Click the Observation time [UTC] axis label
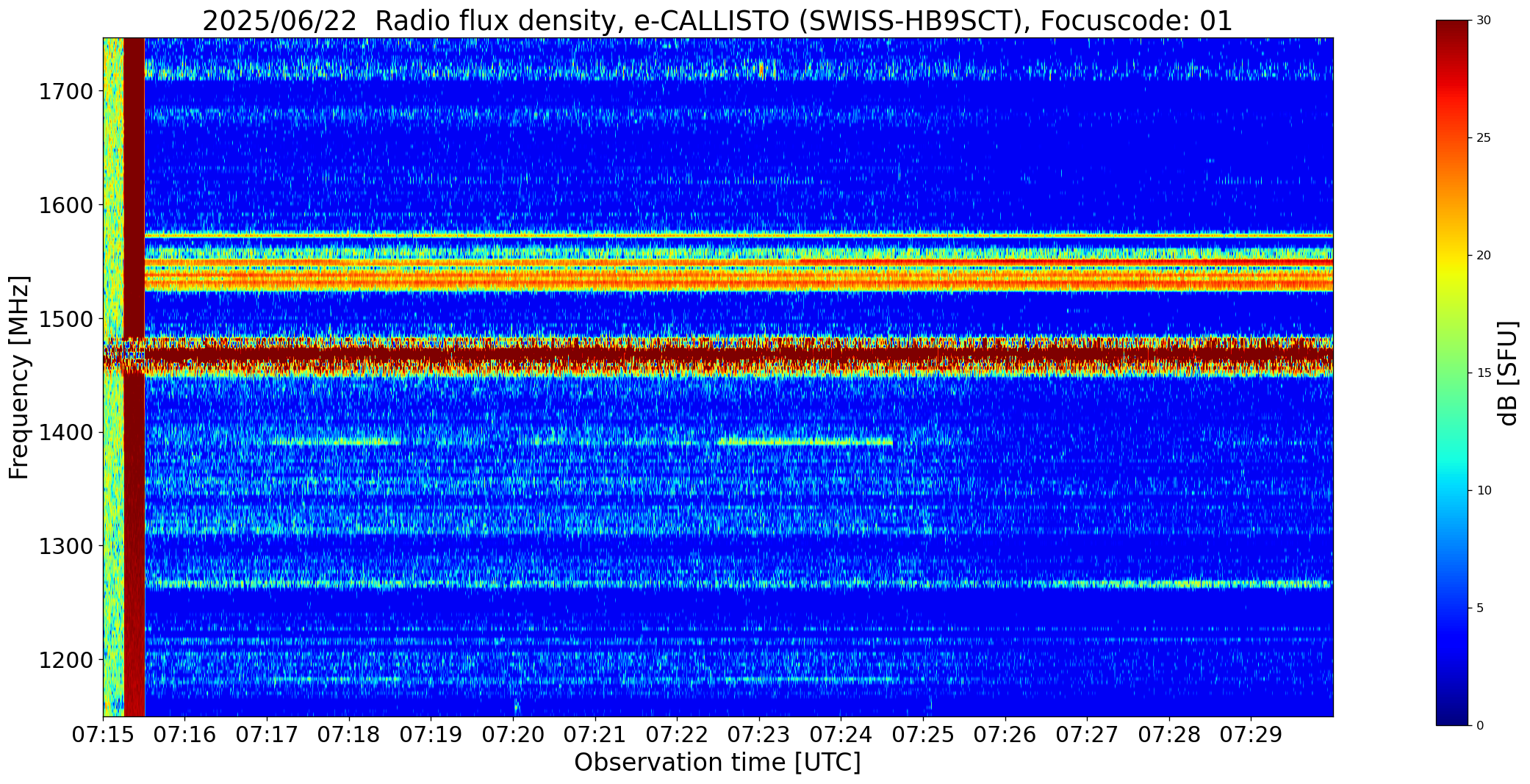This screenshot has width=1530, height=784. point(717,763)
